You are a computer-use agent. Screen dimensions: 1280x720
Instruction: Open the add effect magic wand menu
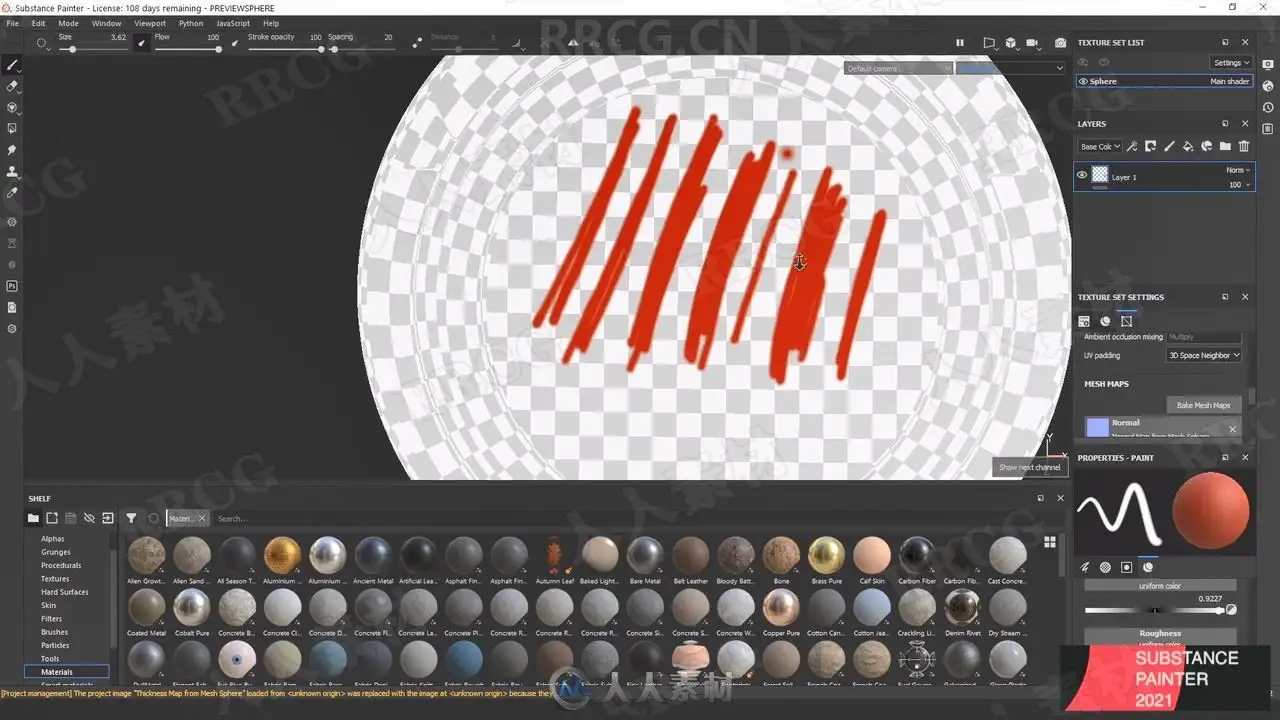[1132, 146]
